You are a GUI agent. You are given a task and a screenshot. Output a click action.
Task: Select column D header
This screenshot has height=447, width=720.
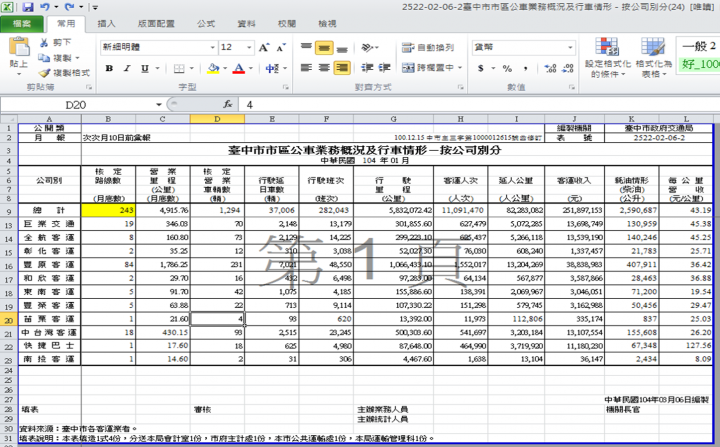[x=217, y=119]
